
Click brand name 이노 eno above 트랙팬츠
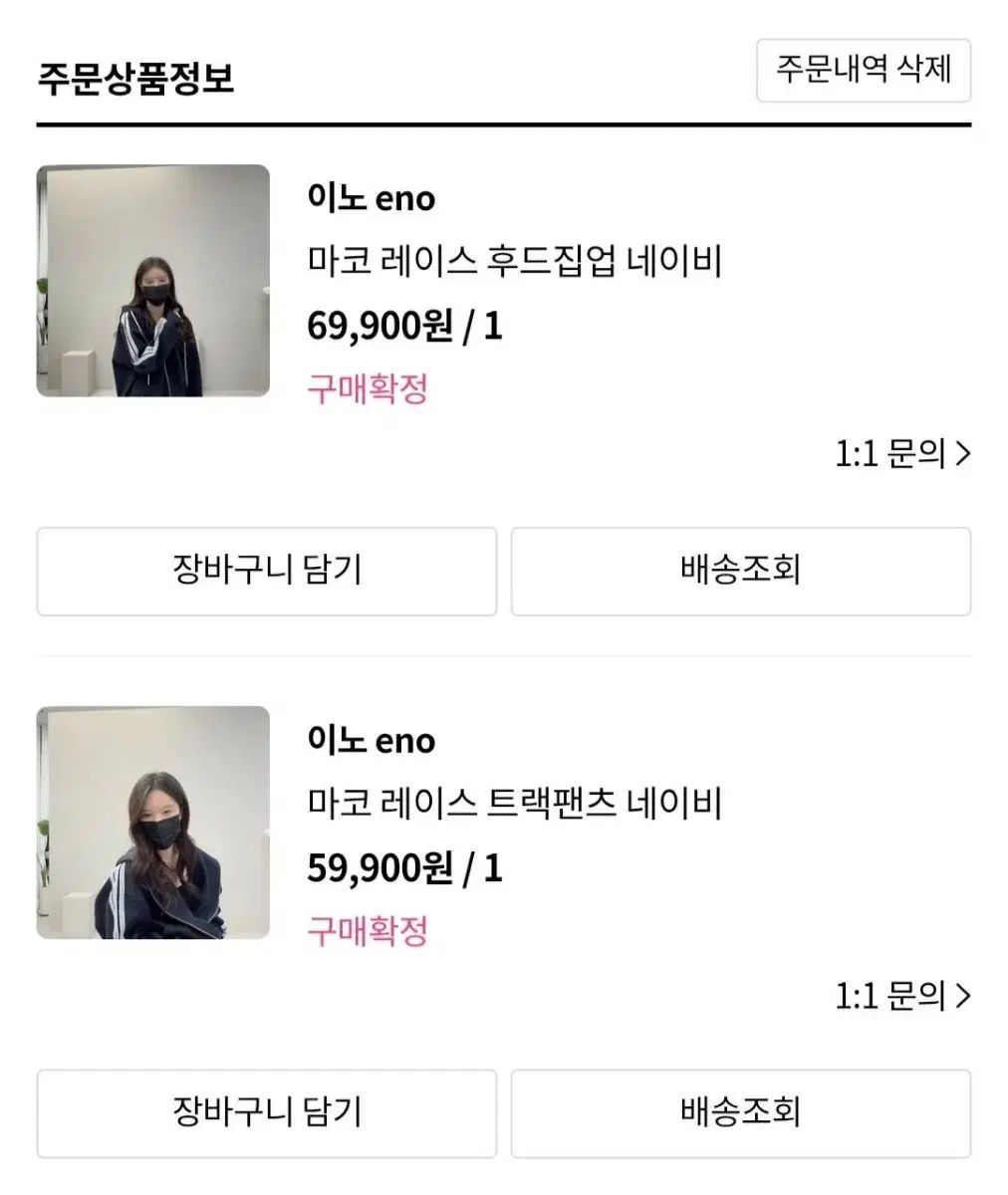pos(372,740)
